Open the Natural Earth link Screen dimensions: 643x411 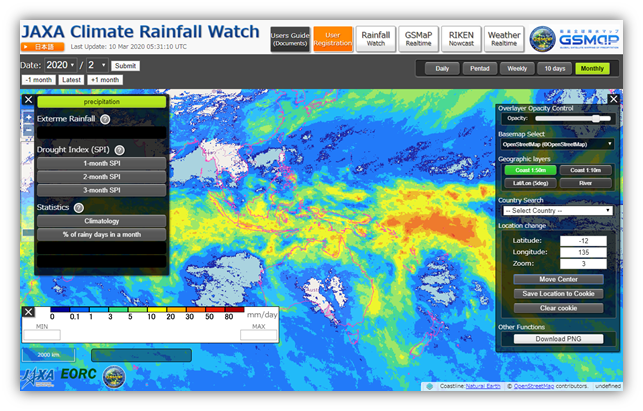tap(483, 386)
